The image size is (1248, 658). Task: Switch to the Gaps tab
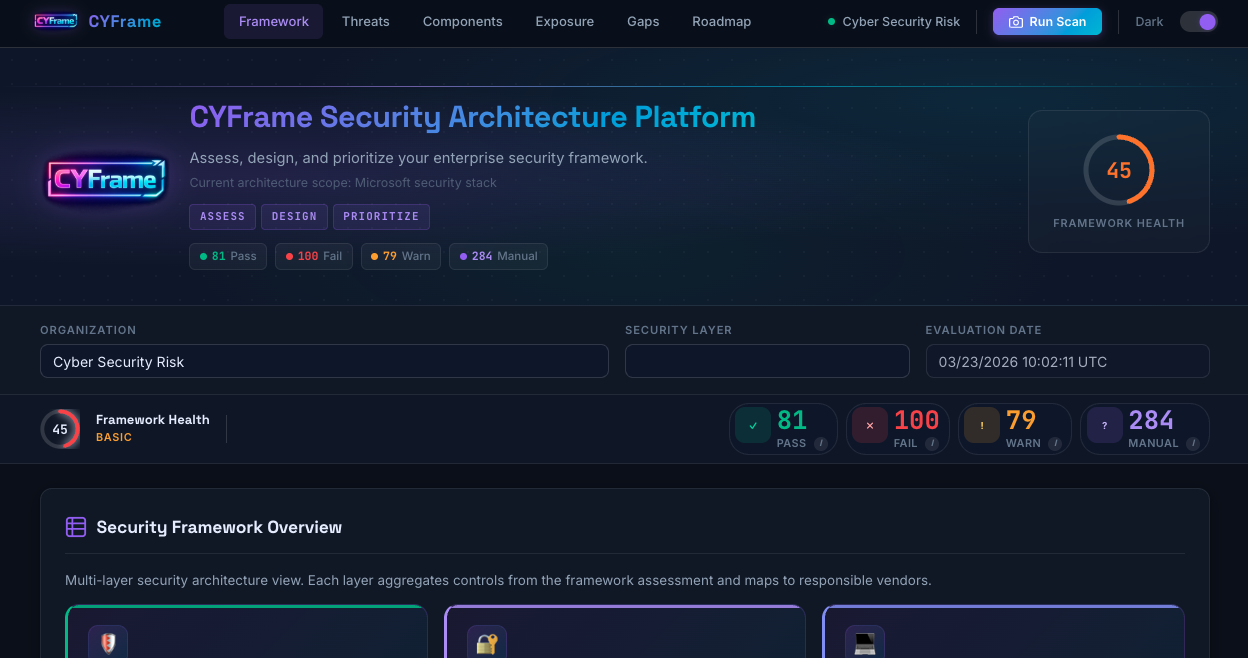pyautogui.click(x=643, y=21)
